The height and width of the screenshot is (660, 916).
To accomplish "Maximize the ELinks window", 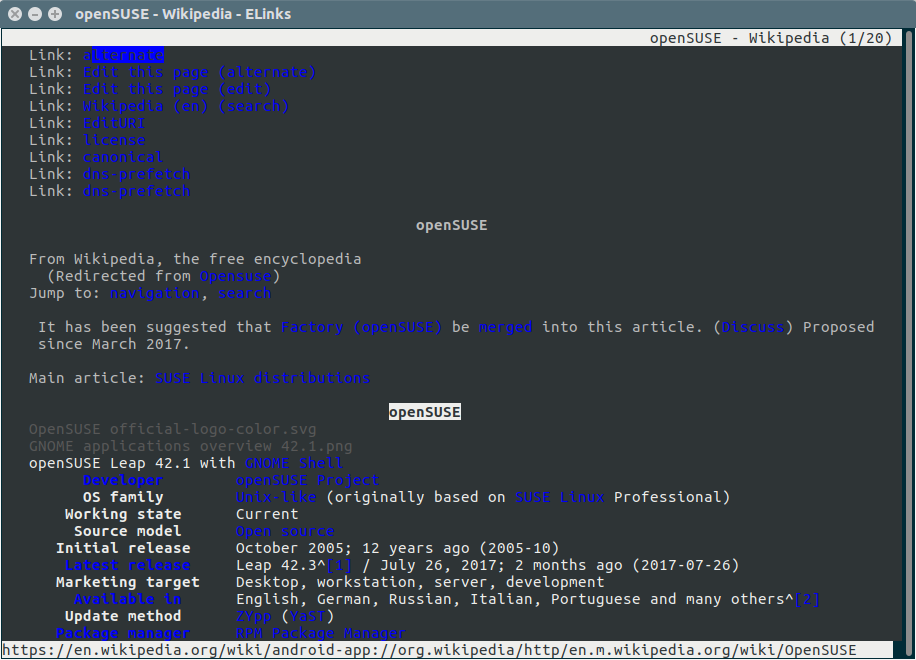I will (55, 14).
